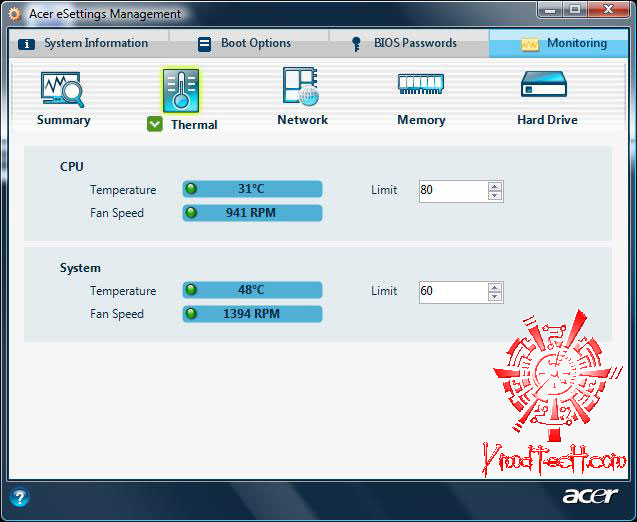
Task: Click the Memory label text
Action: (x=421, y=120)
